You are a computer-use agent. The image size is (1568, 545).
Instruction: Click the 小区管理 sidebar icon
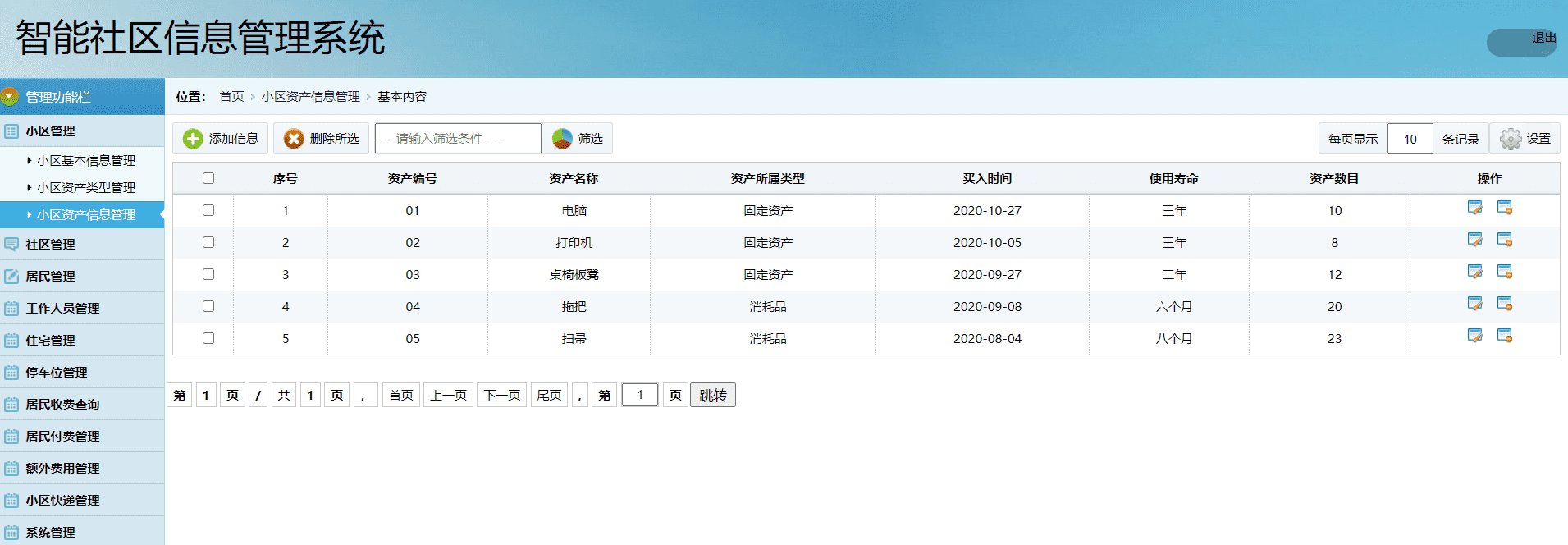click(11, 131)
